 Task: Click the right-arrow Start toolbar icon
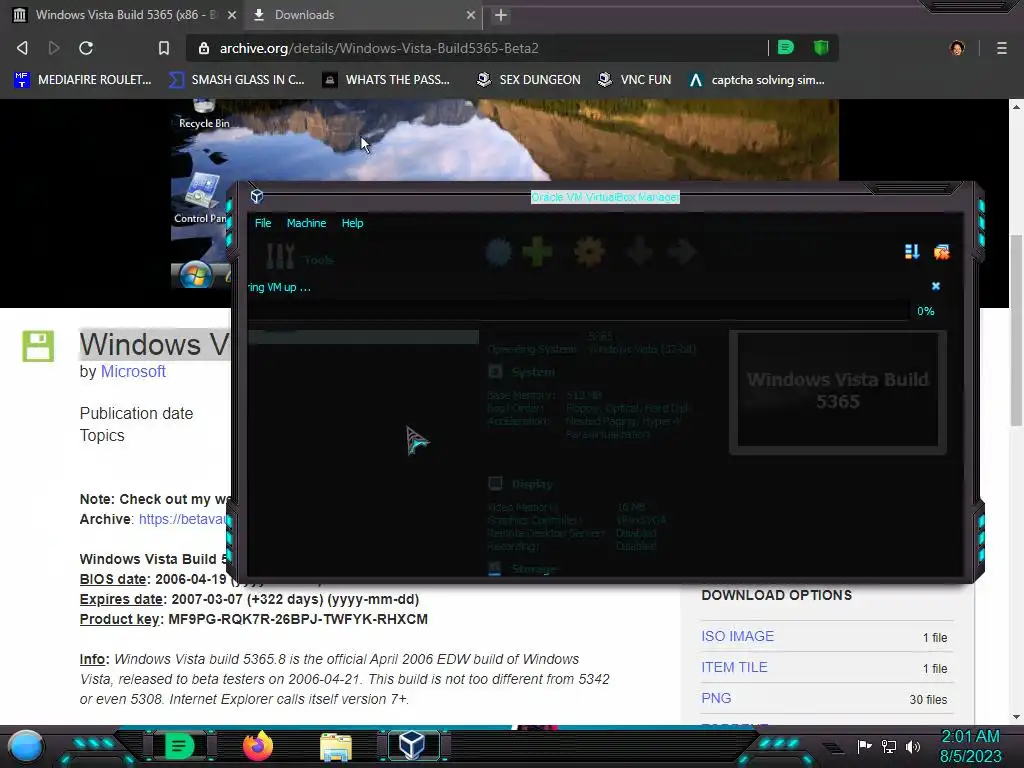(x=682, y=252)
